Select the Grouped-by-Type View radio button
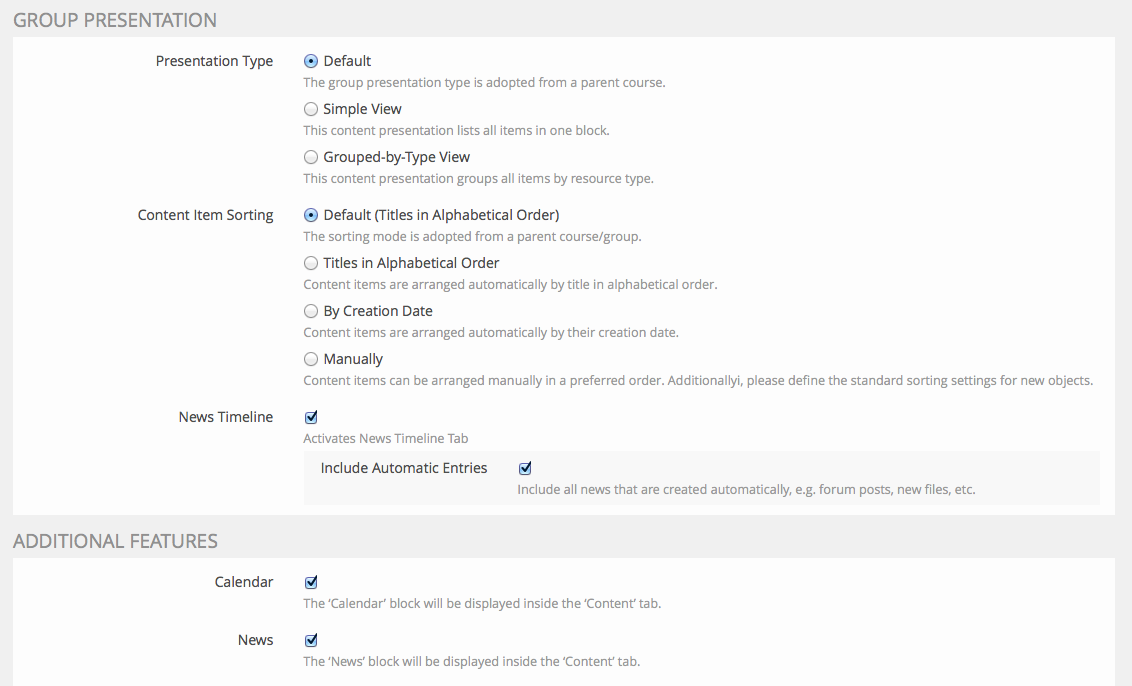 311,157
